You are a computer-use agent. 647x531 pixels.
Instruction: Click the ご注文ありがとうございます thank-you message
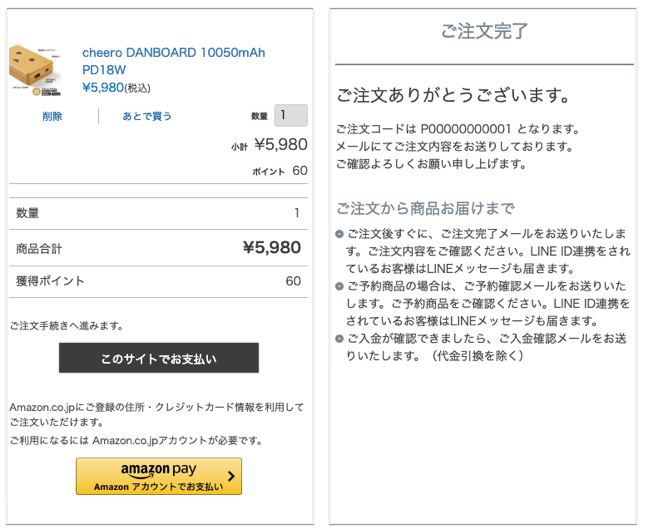(x=453, y=95)
